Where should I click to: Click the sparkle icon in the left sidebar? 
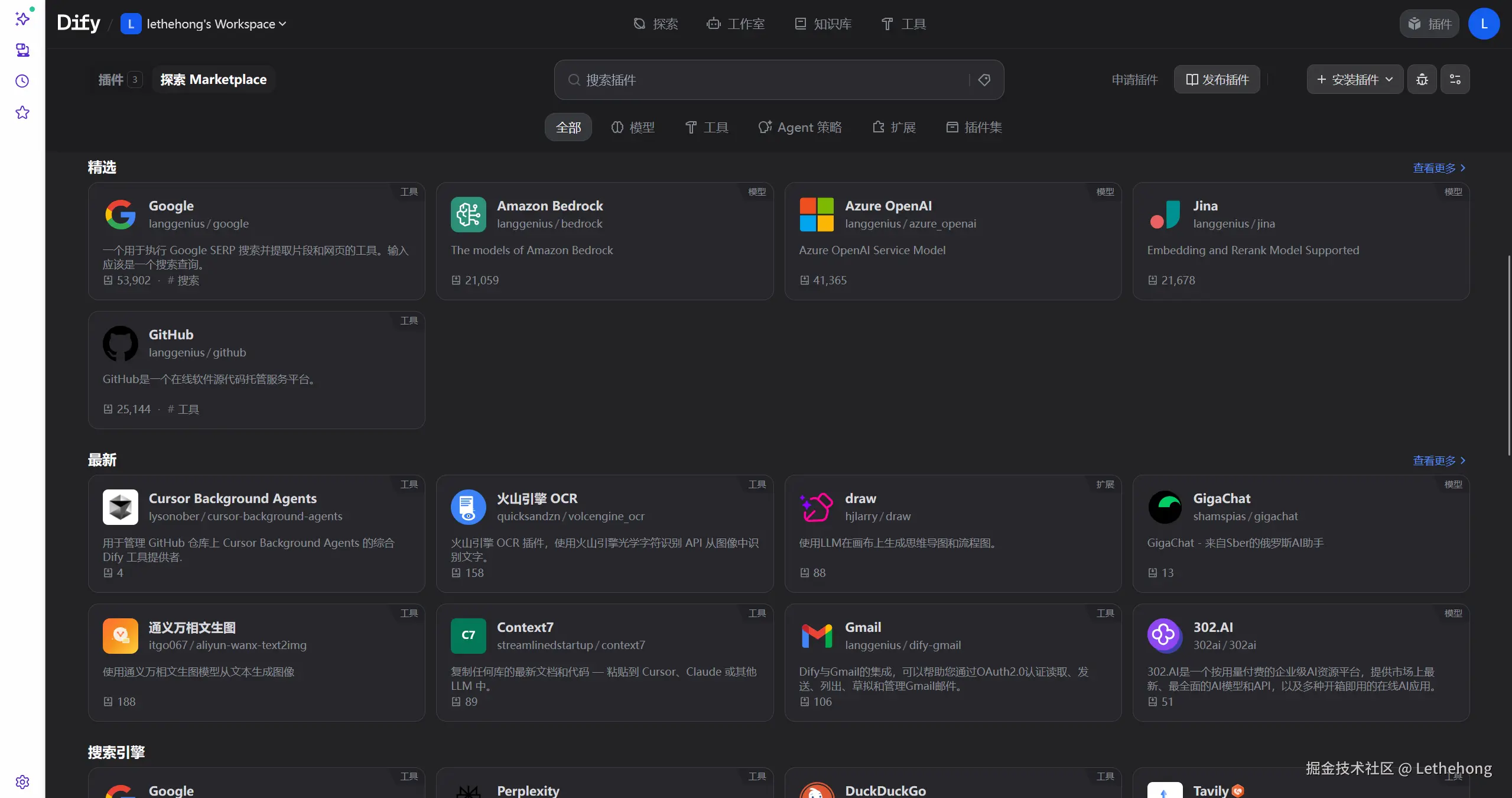coord(22,19)
